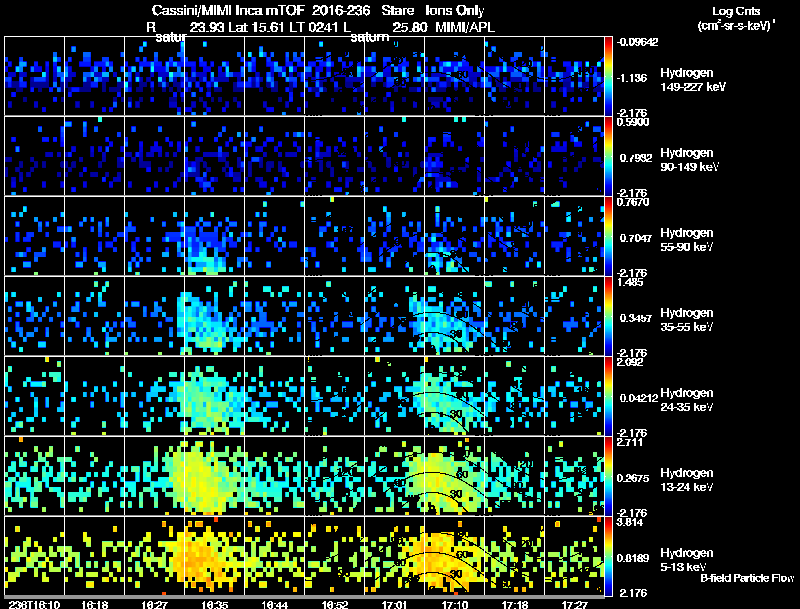Viewport: 800px width, 609px height.
Task: Click the color bar beside the 55-90 keV row
Action: click(608, 236)
